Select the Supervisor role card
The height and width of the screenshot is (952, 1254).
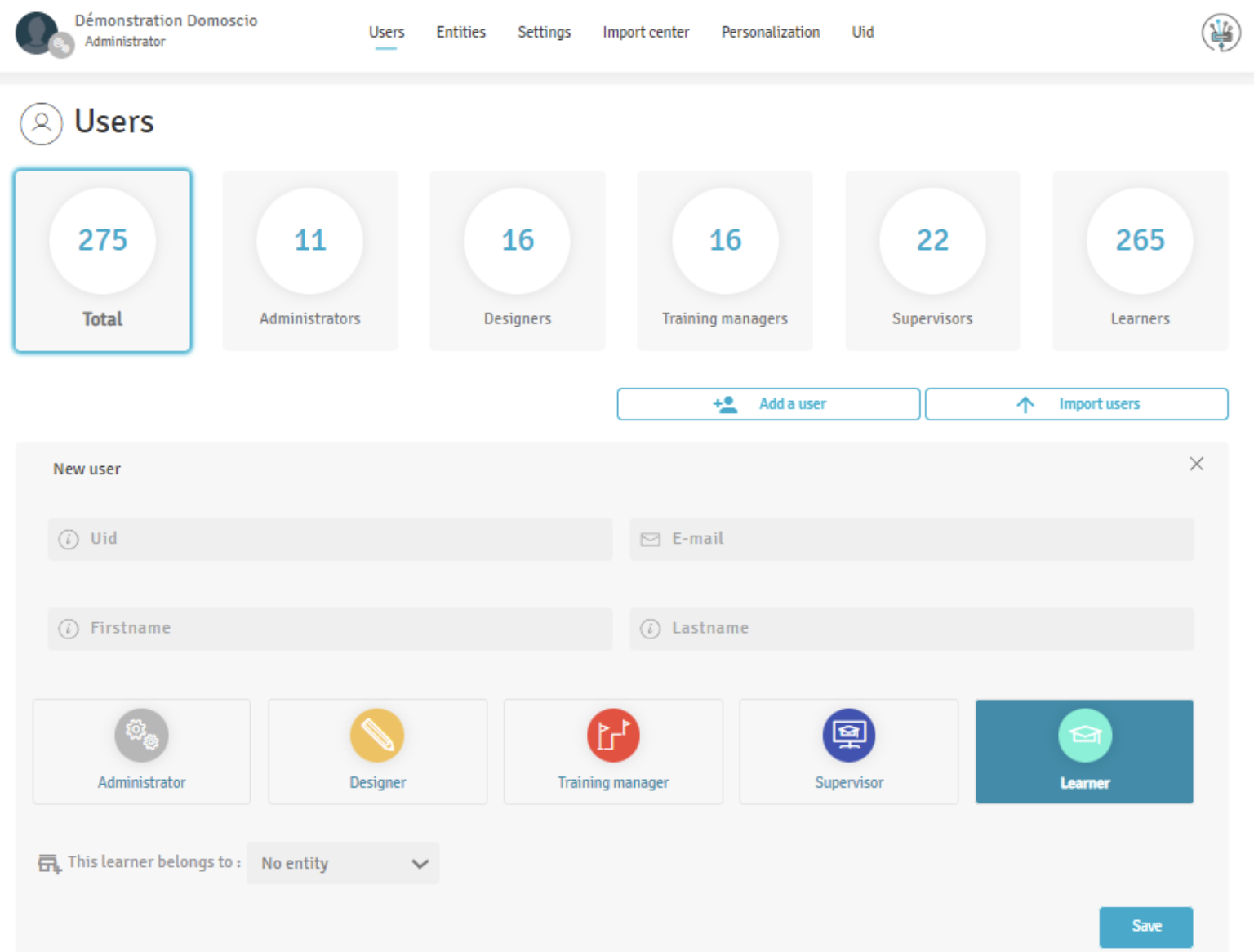pyautogui.click(x=849, y=751)
